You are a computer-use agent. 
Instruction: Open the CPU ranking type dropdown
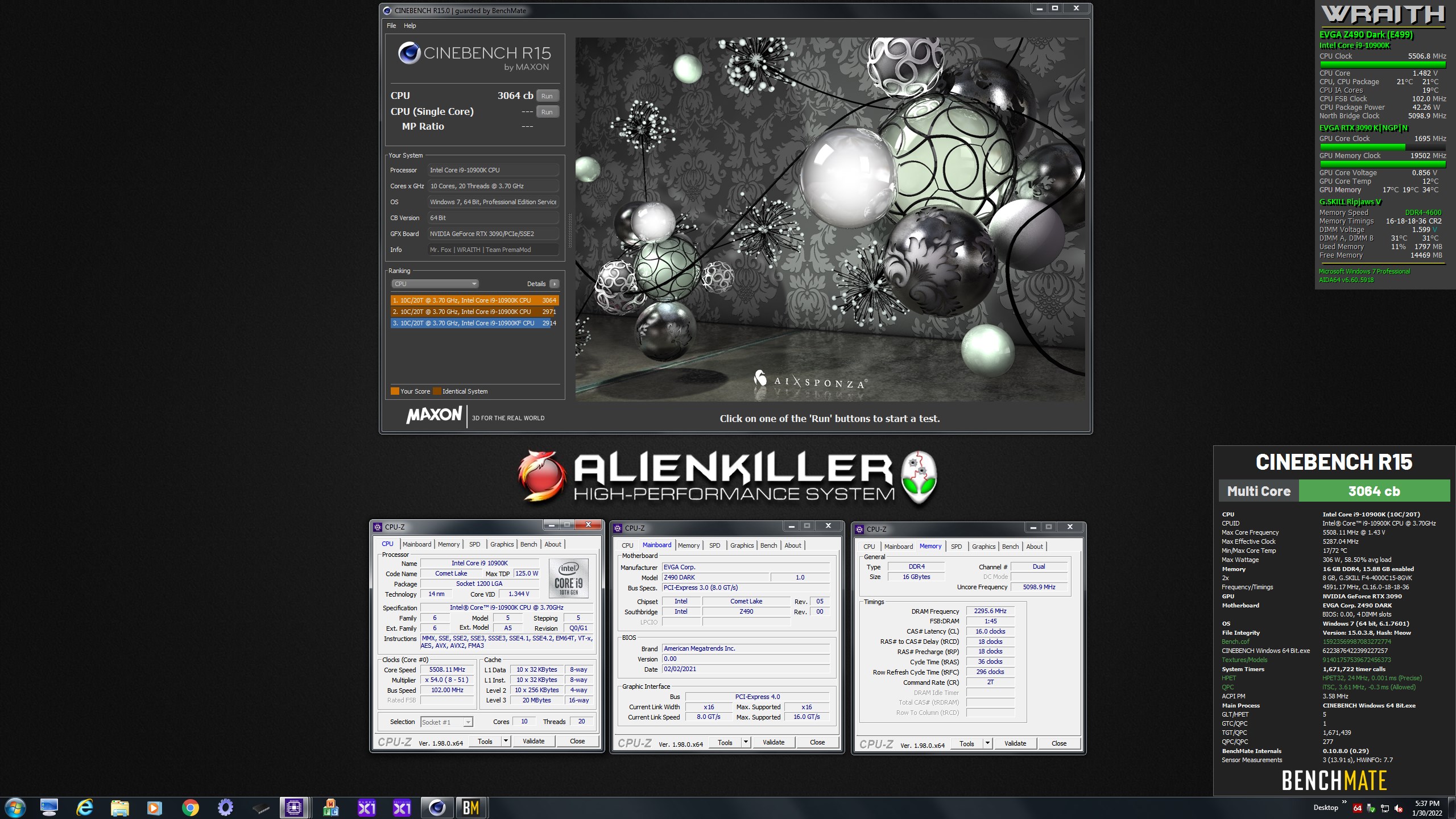coord(435,284)
